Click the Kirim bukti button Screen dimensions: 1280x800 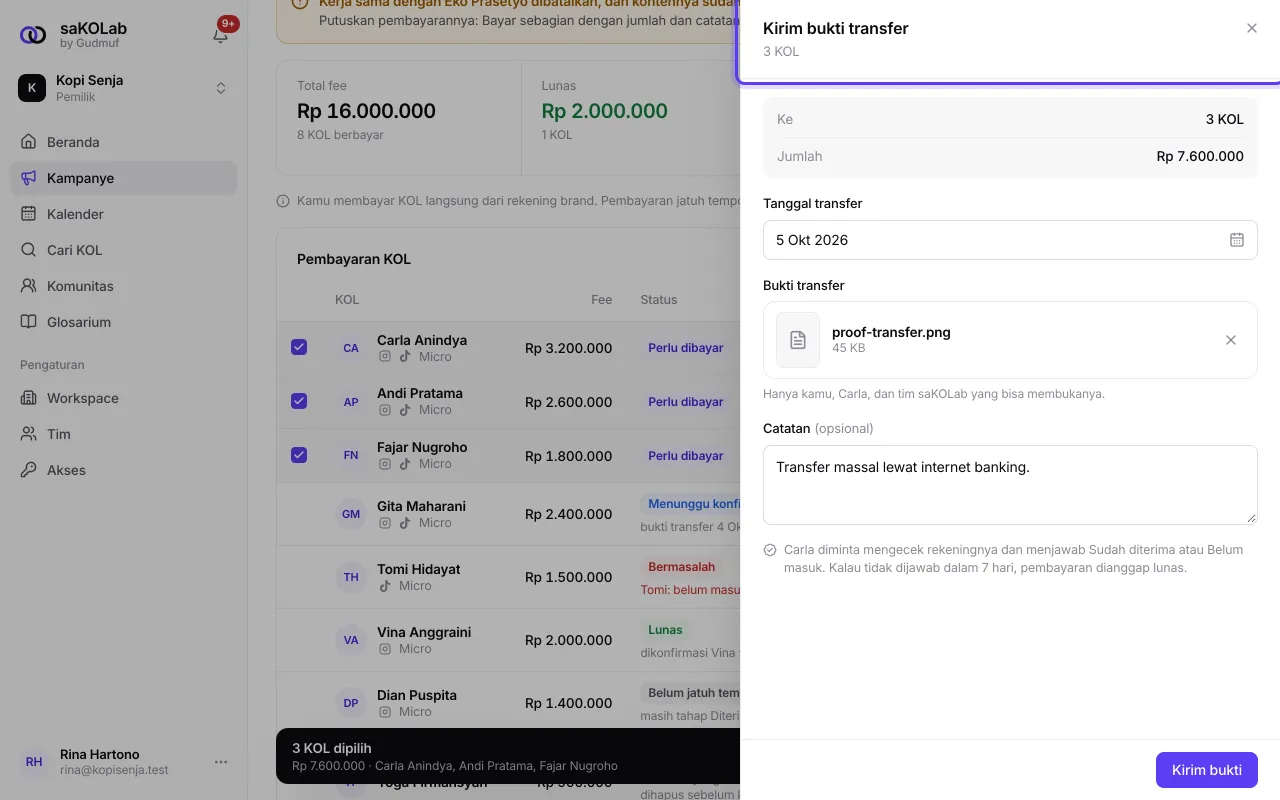click(x=1207, y=770)
